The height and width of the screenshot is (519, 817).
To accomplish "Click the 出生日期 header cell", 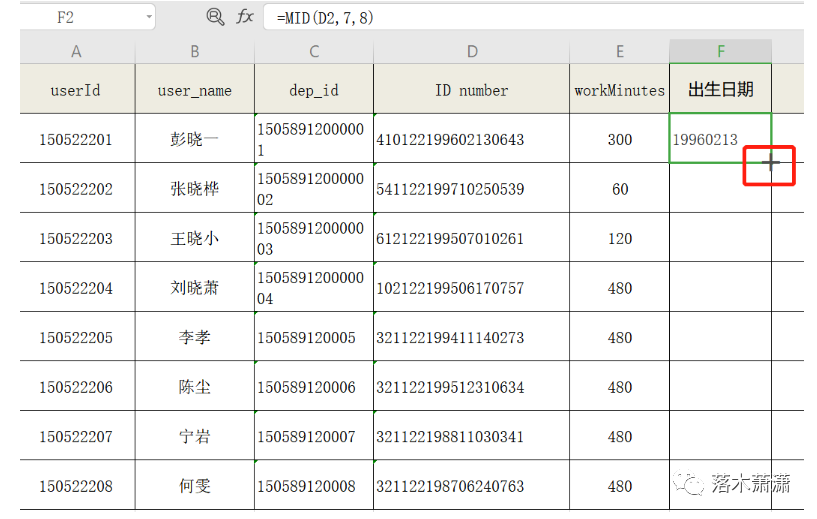I will click(721, 89).
